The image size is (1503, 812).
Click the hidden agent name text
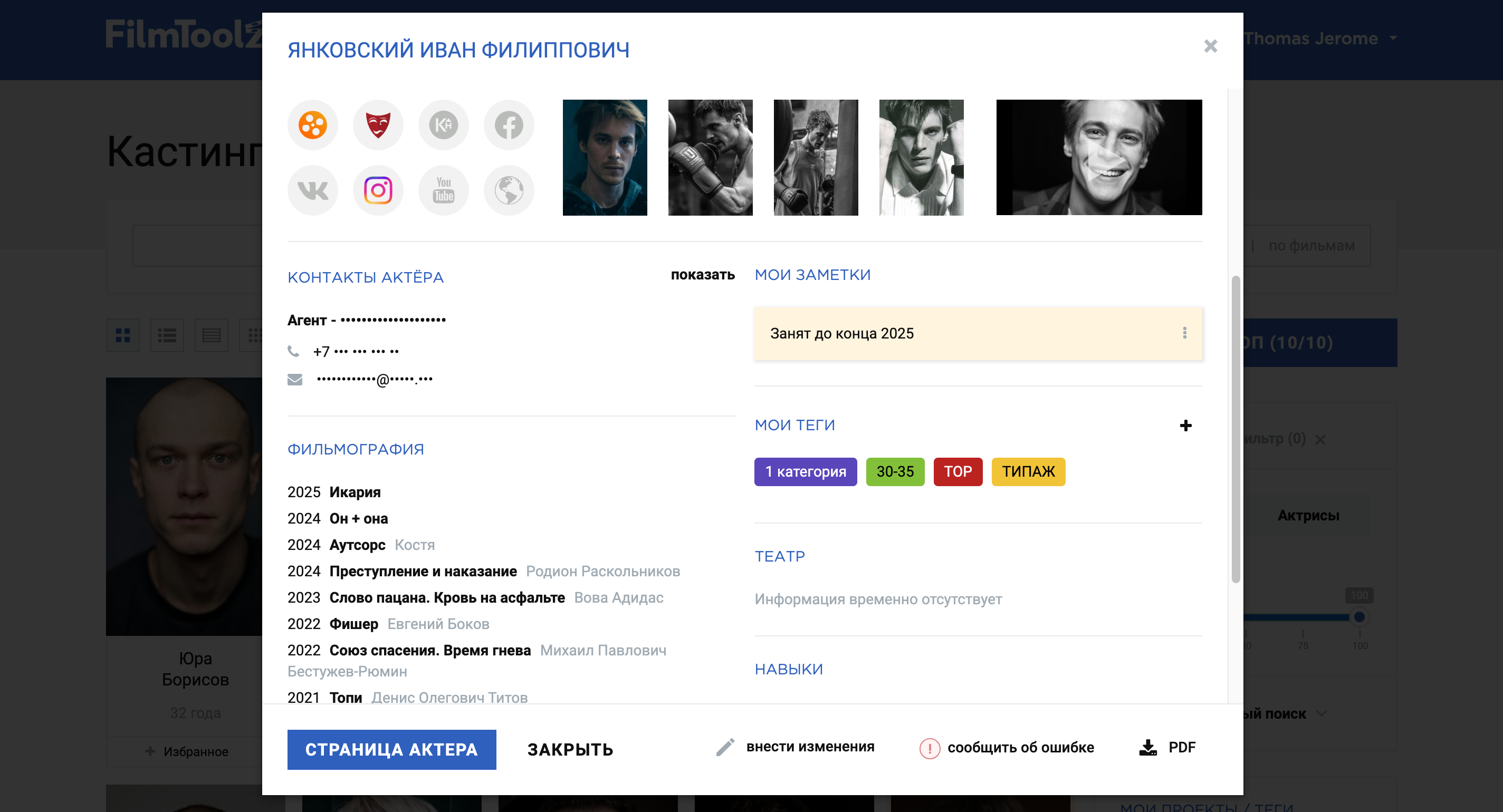pos(393,320)
